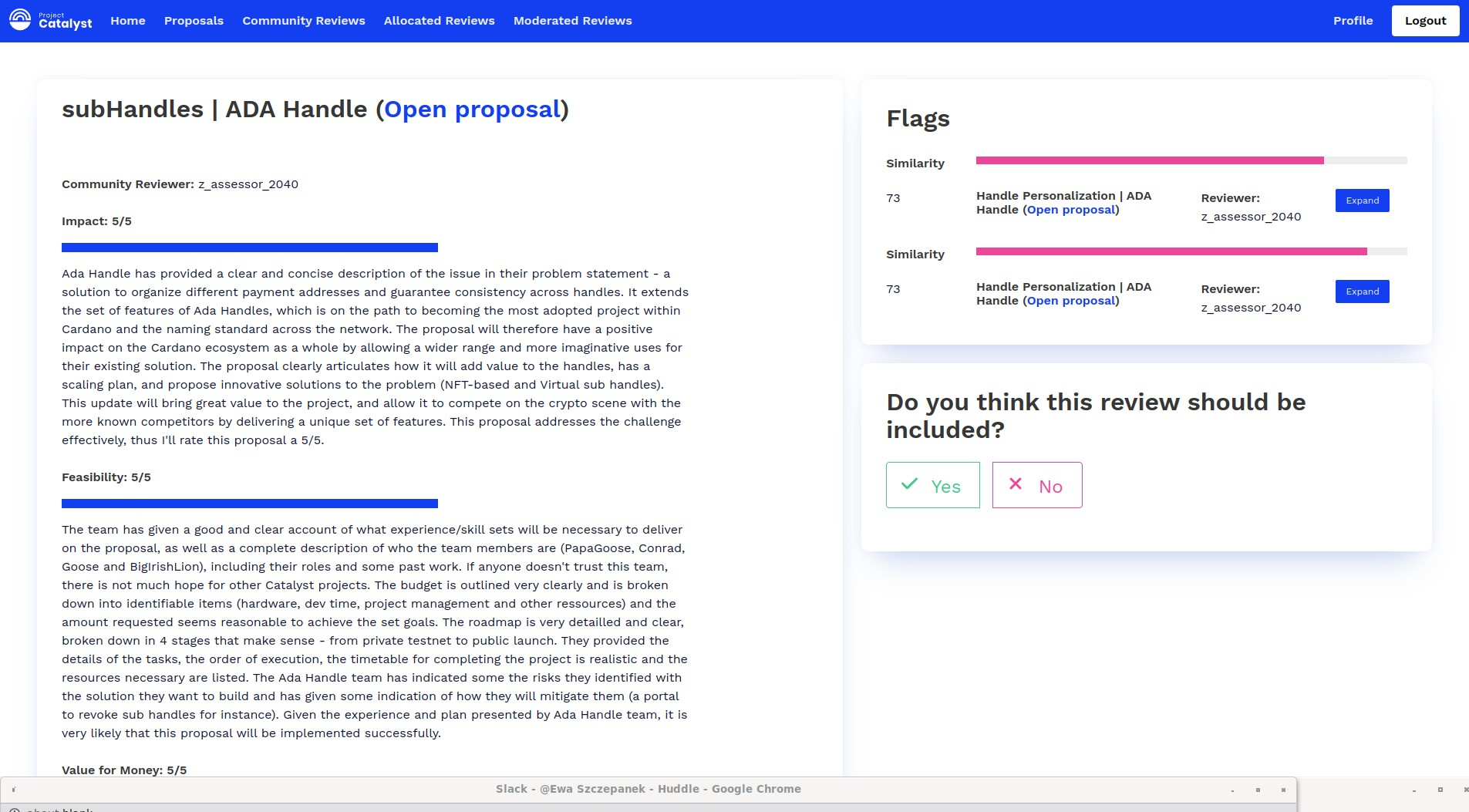Viewport: 1469px width, 812px height.
Task: View your Profile
Action: (1353, 21)
